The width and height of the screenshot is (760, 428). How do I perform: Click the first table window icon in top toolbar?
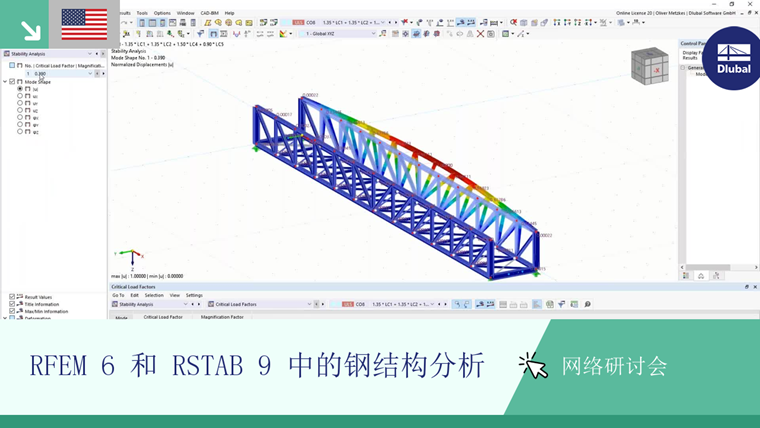(x=142, y=22)
